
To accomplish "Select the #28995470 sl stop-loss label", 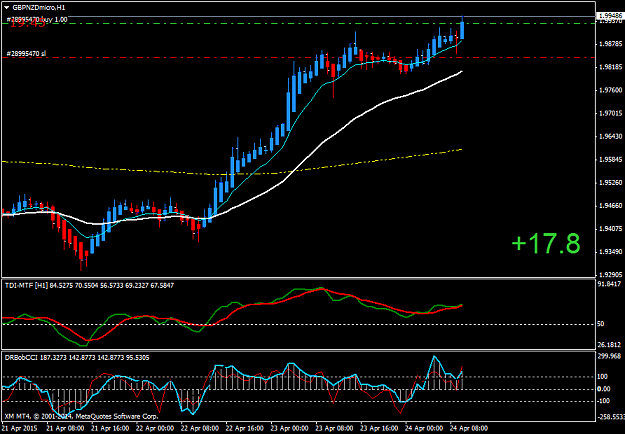I will click(27, 53).
